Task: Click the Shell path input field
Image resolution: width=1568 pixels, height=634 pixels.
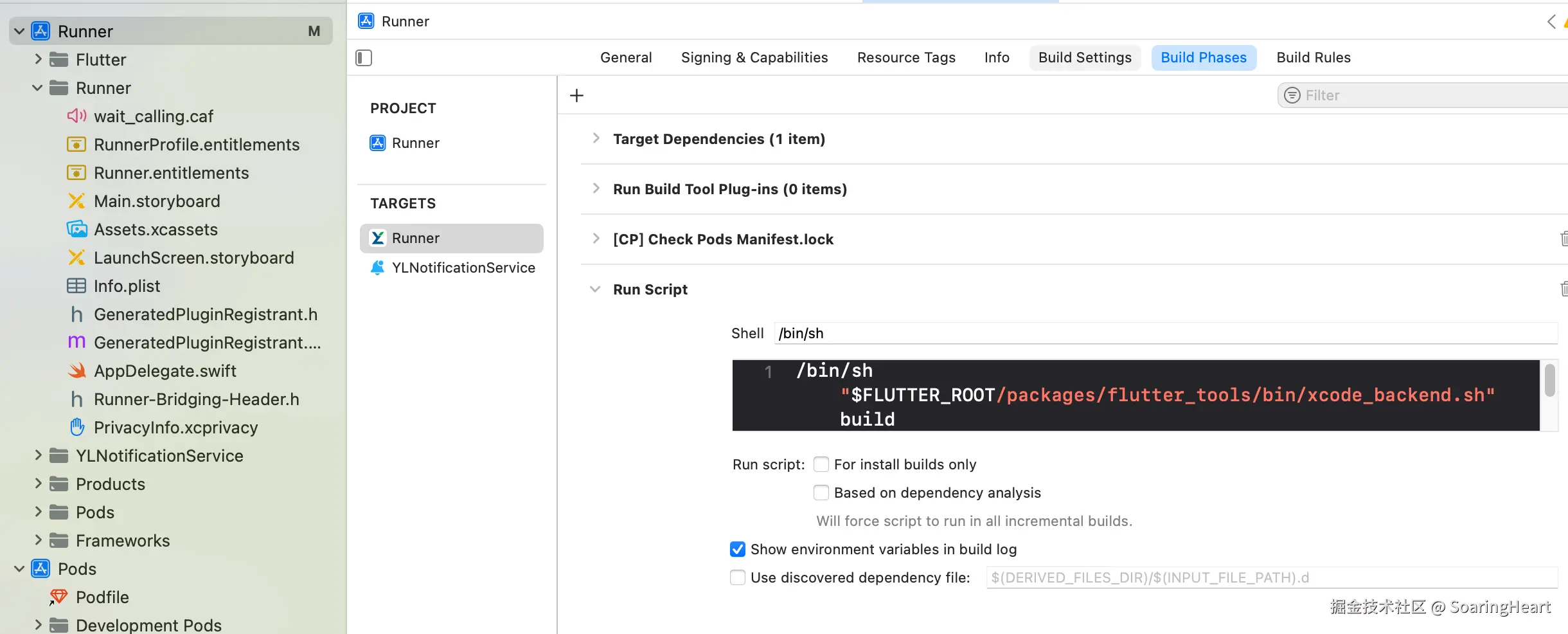Action: click(x=1166, y=333)
